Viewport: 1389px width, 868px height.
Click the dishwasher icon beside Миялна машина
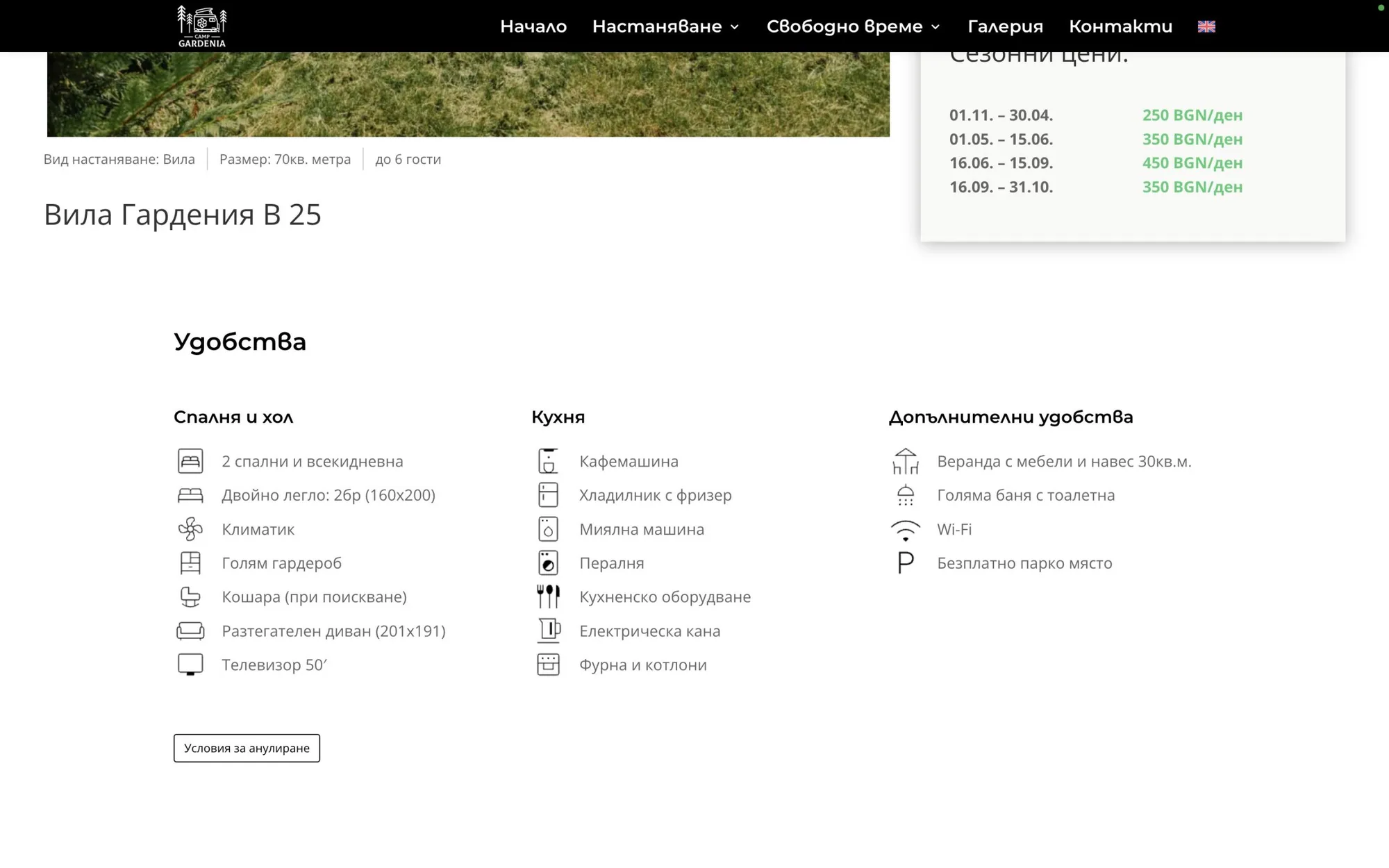(548, 529)
